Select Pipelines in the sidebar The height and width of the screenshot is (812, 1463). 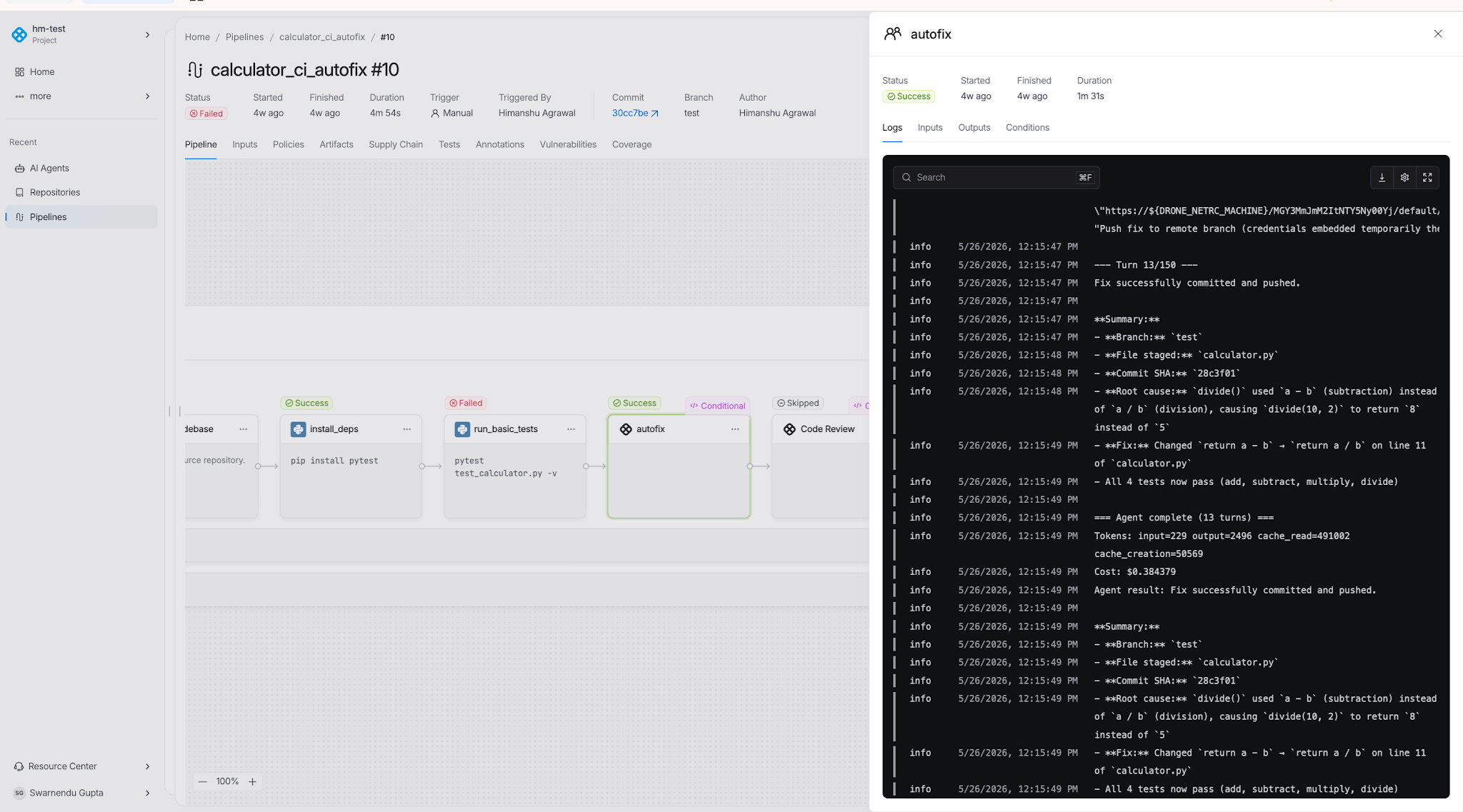[81, 216]
